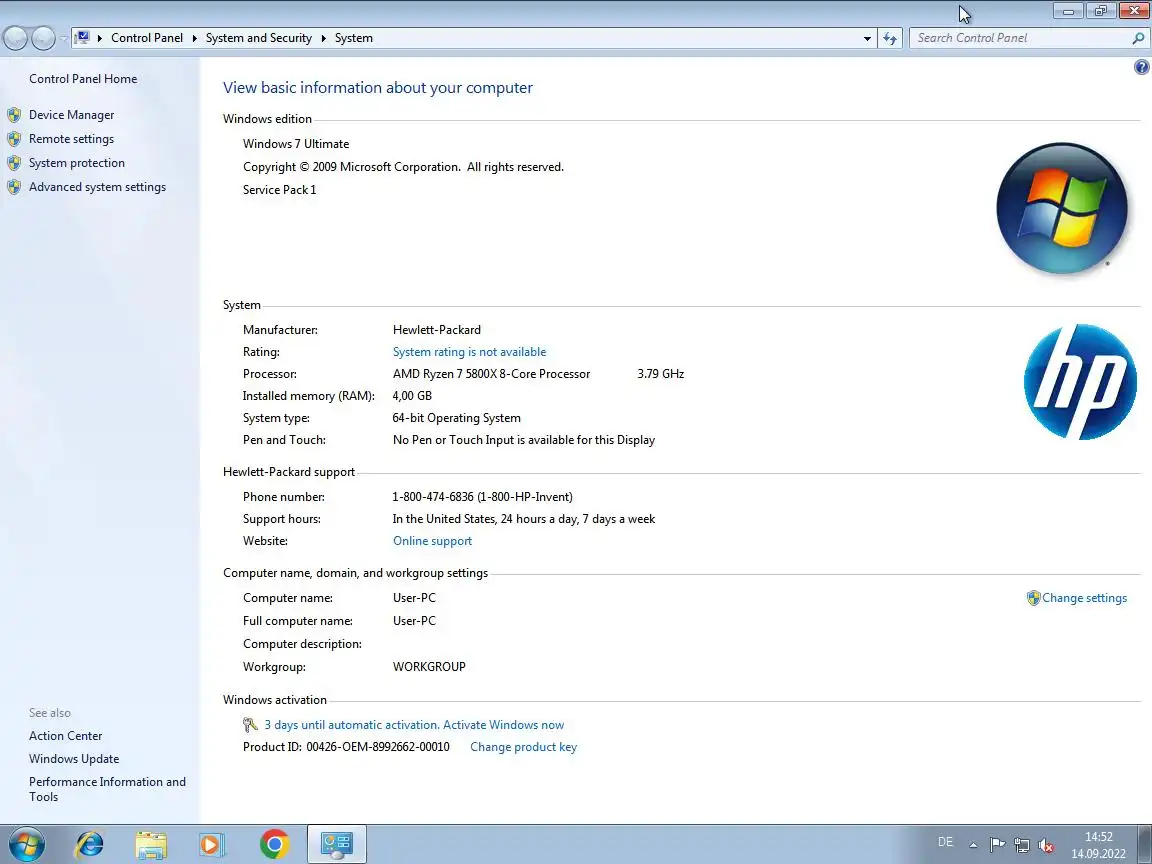Click Change settings link
Screen dimensions: 1152x864
pyautogui.click(x=1084, y=598)
